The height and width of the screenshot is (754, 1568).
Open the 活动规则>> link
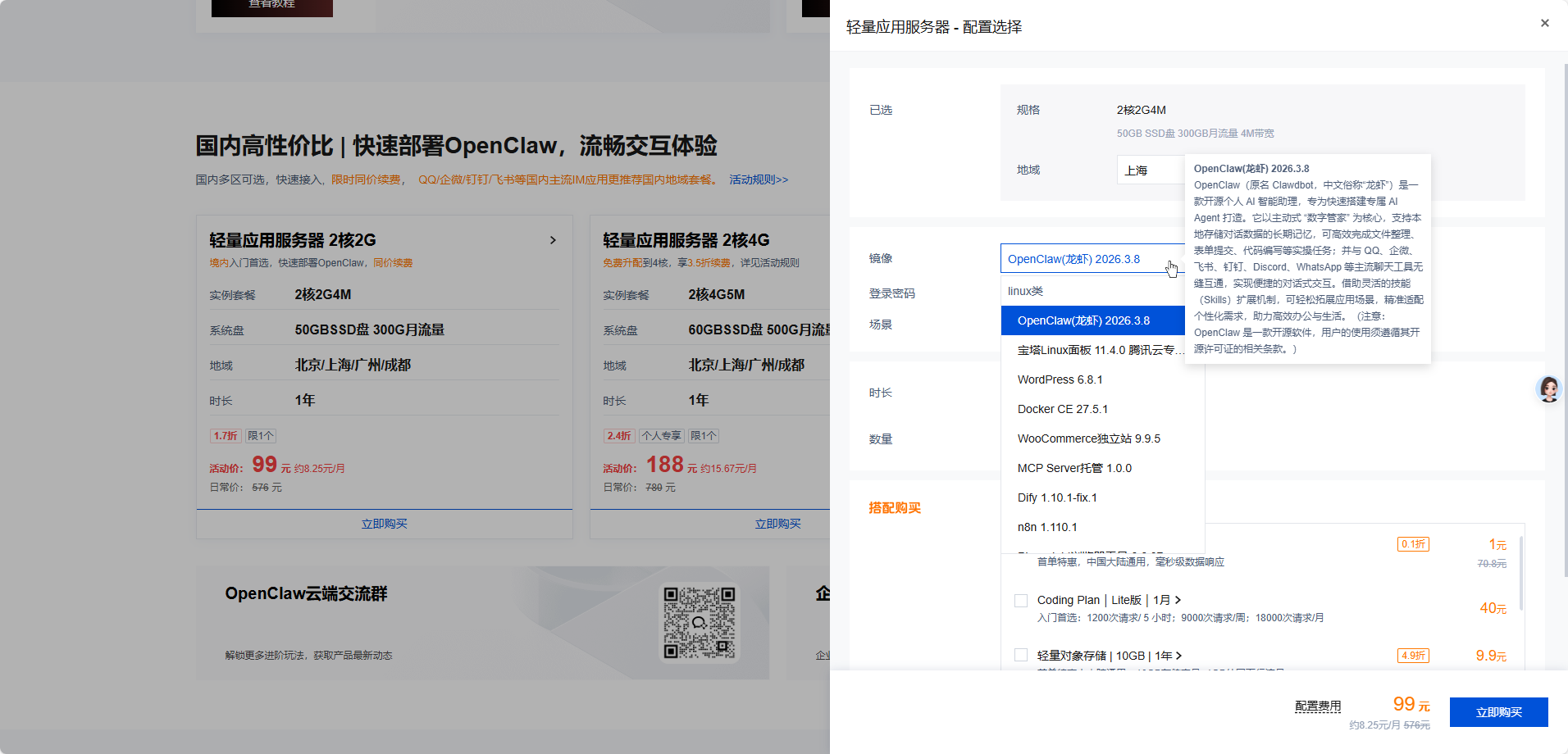point(758,179)
